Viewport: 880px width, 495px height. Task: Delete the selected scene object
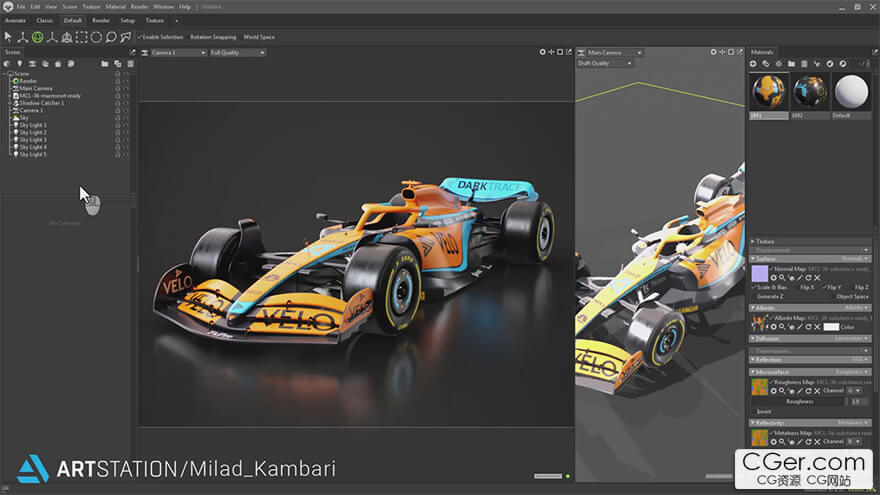pyautogui.click(x=131, y=64)
